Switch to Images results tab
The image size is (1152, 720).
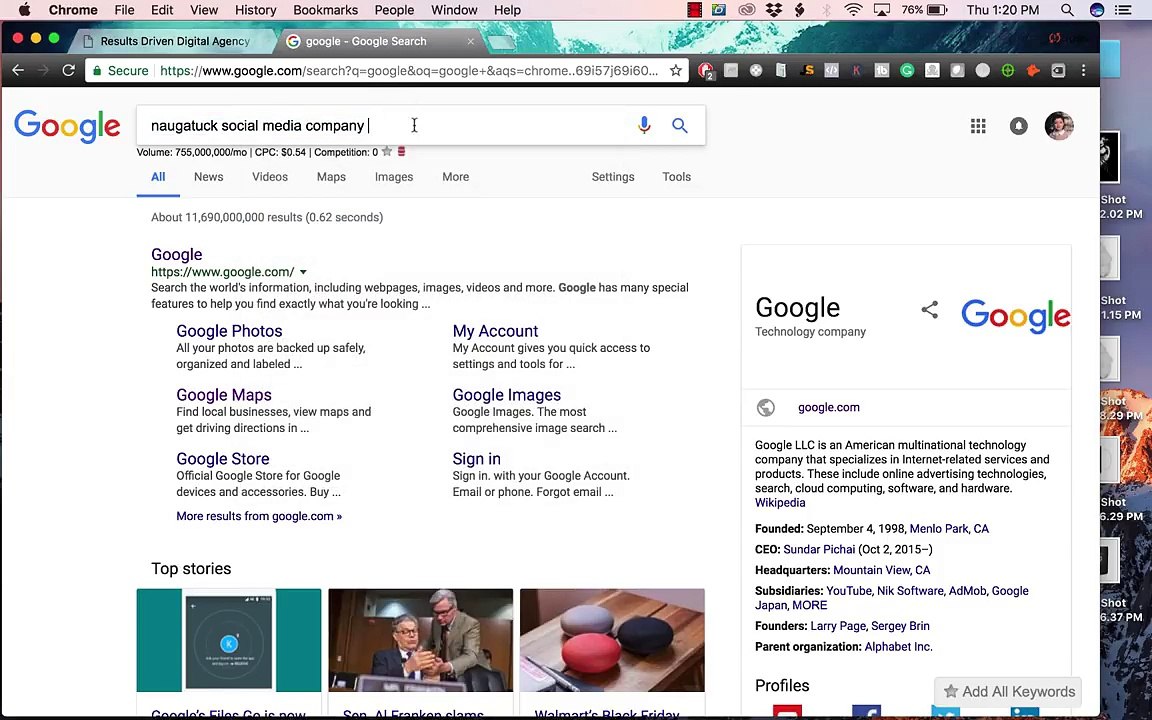[394, 176]
